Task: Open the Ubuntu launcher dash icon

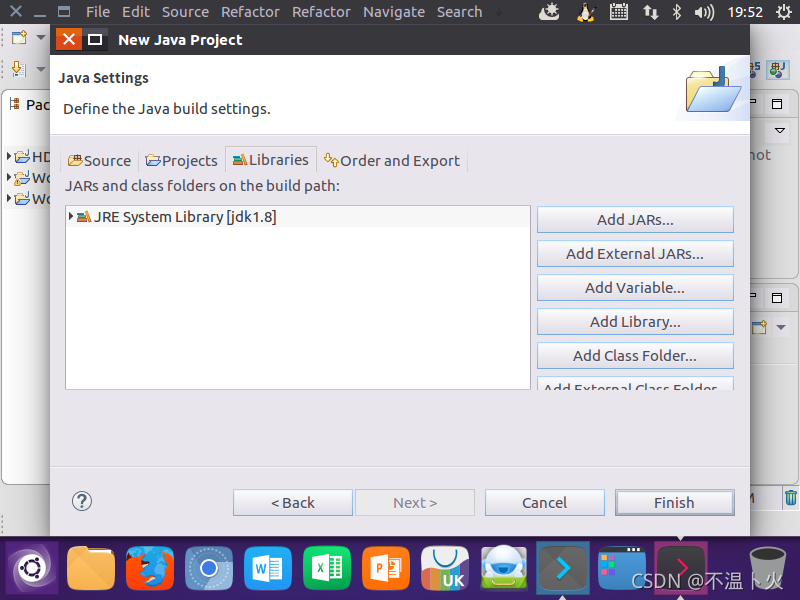Action: (32, 567)
